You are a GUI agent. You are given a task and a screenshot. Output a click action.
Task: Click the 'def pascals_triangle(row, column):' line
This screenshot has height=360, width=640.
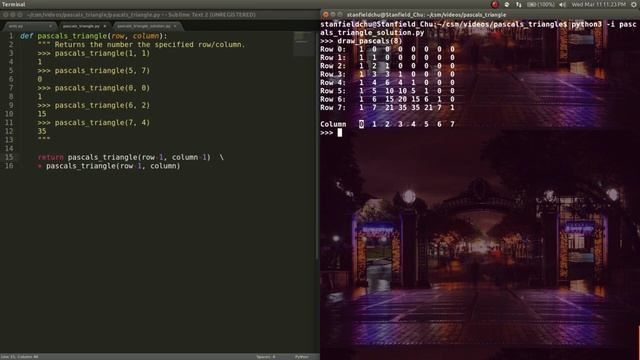coord(94,36)
